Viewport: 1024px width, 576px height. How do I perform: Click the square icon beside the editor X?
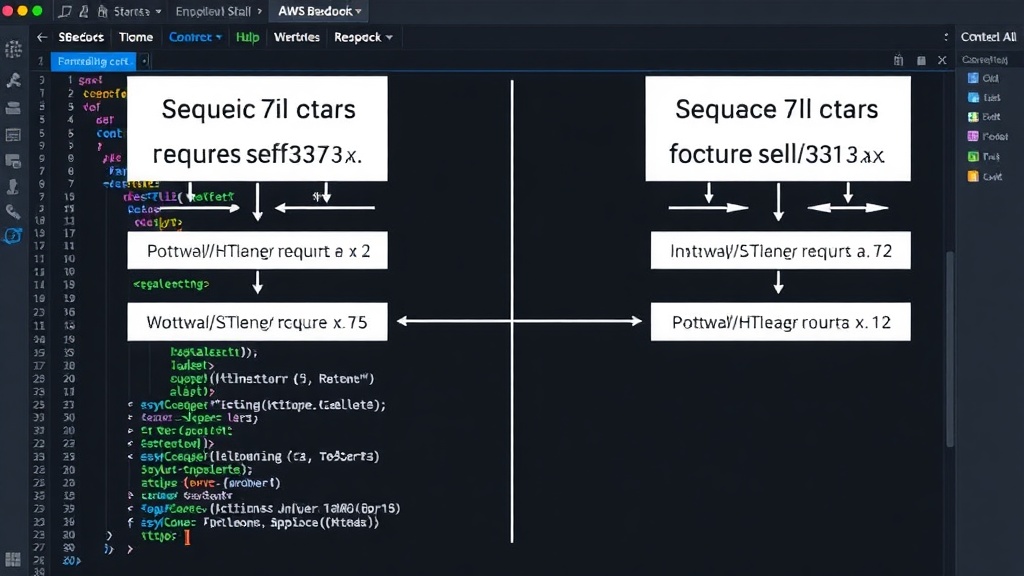[921, 61]
